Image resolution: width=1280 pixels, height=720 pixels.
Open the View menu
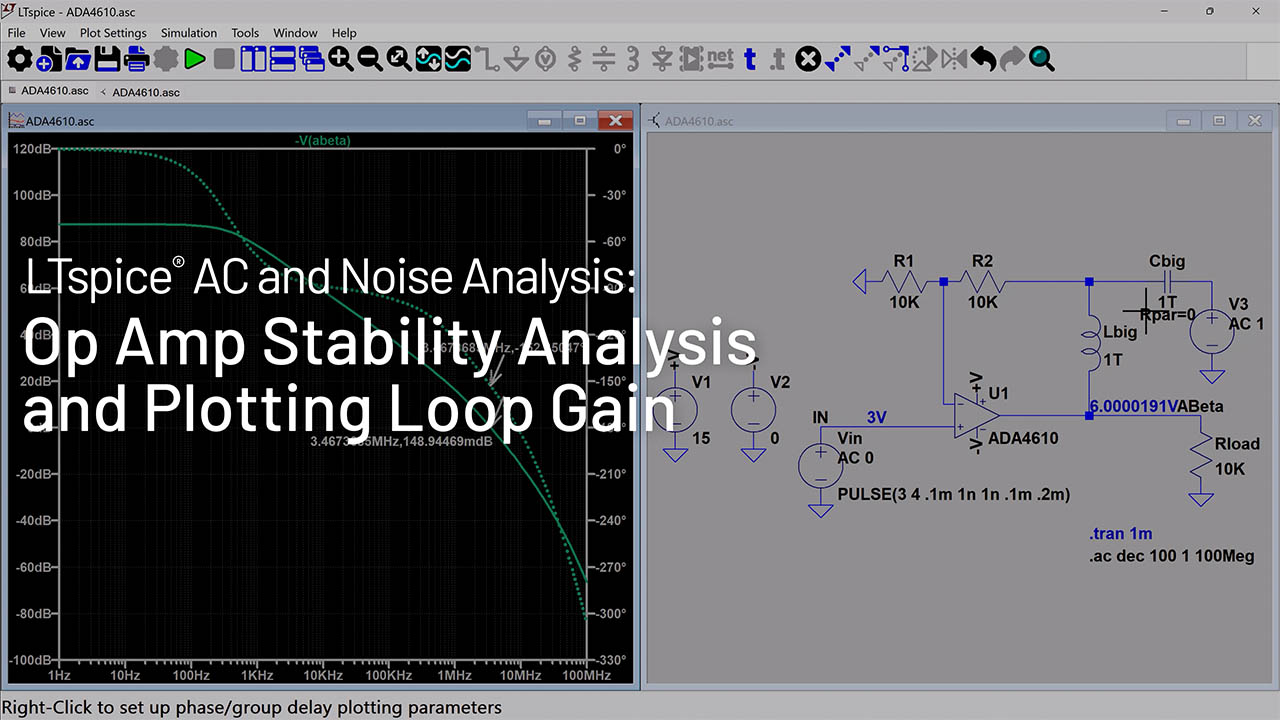tap(53, 33)
